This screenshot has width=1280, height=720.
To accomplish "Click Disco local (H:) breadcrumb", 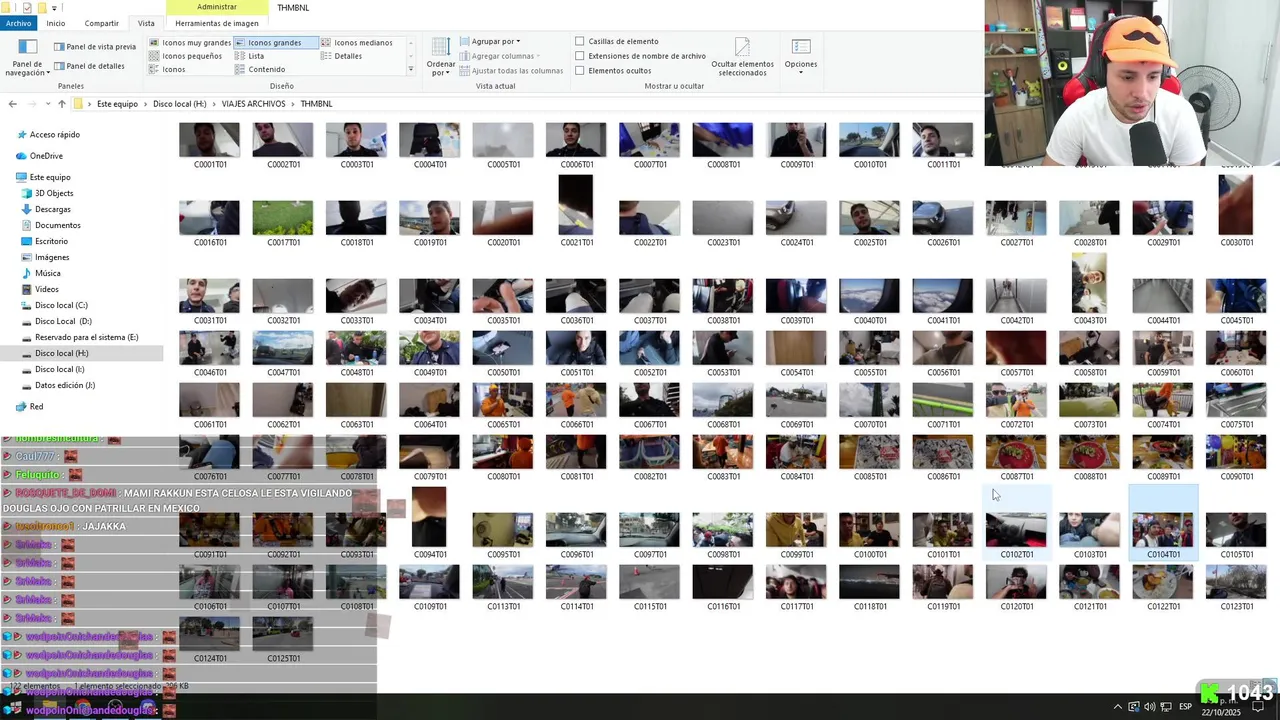I will pyautogui.click(x=180, y=104).
